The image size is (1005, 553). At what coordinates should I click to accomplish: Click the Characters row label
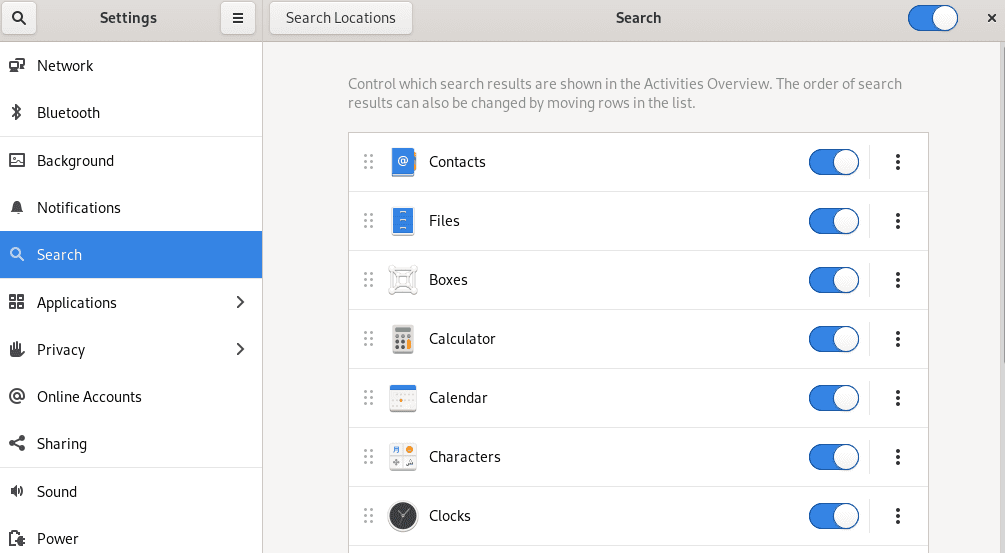pyautogui.click(x=465, y=457)
